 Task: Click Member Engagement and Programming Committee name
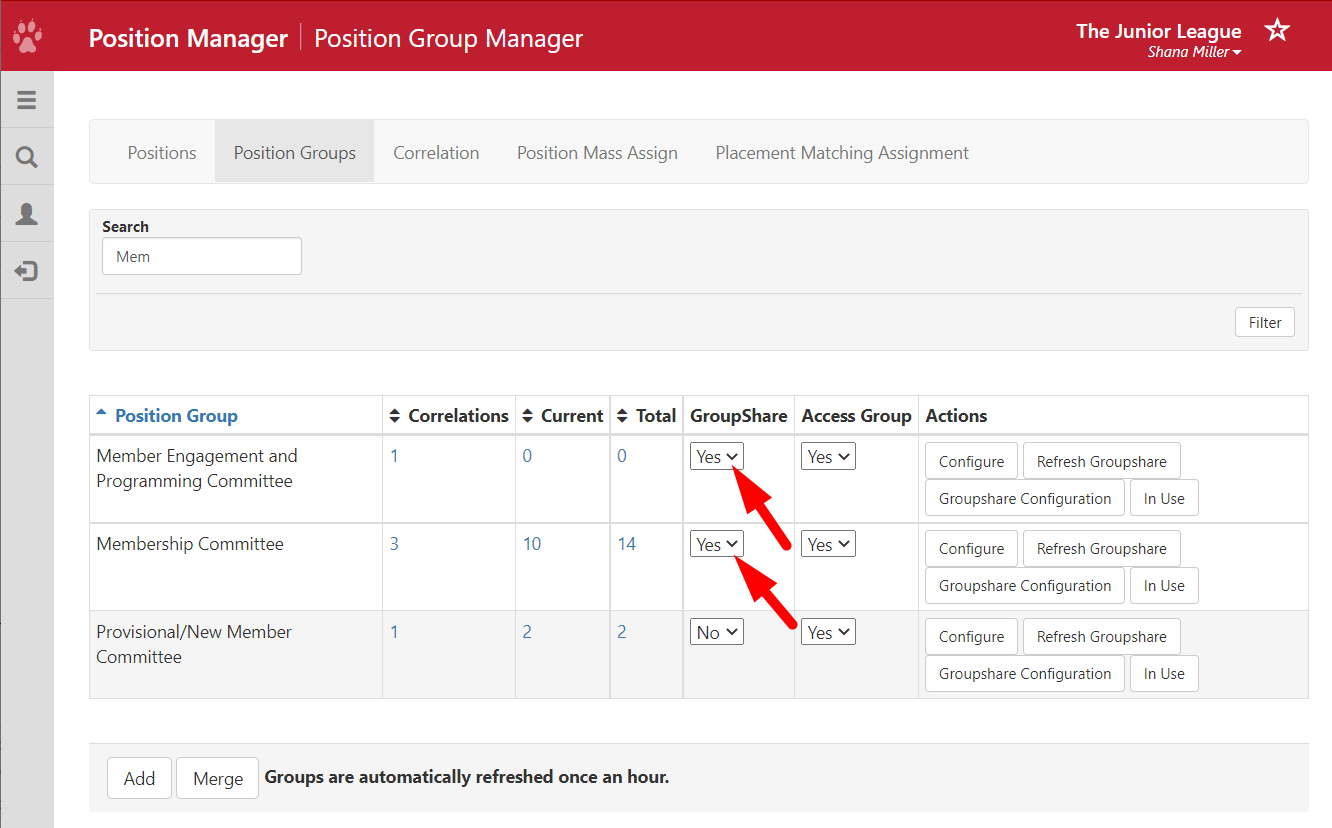197,468
